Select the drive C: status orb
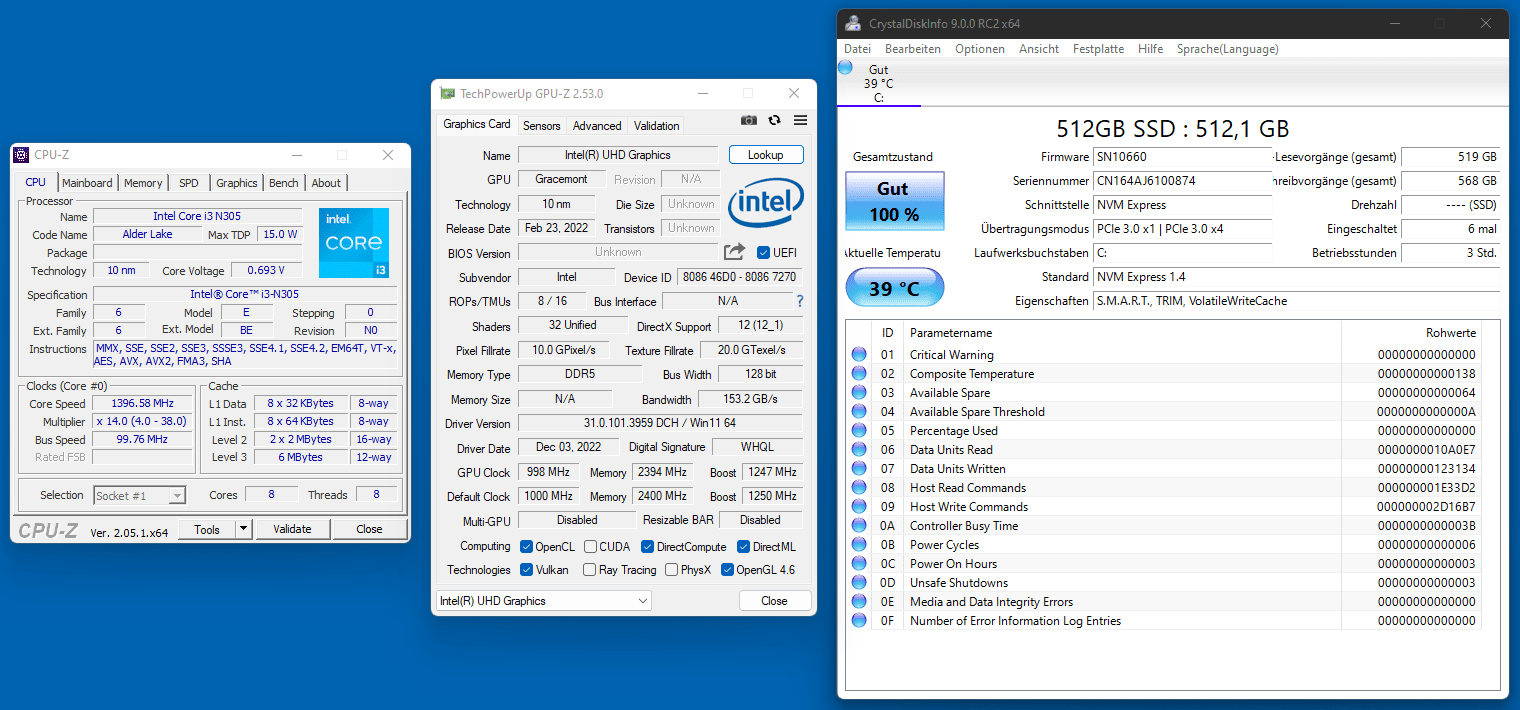 (x=846, y=67)
